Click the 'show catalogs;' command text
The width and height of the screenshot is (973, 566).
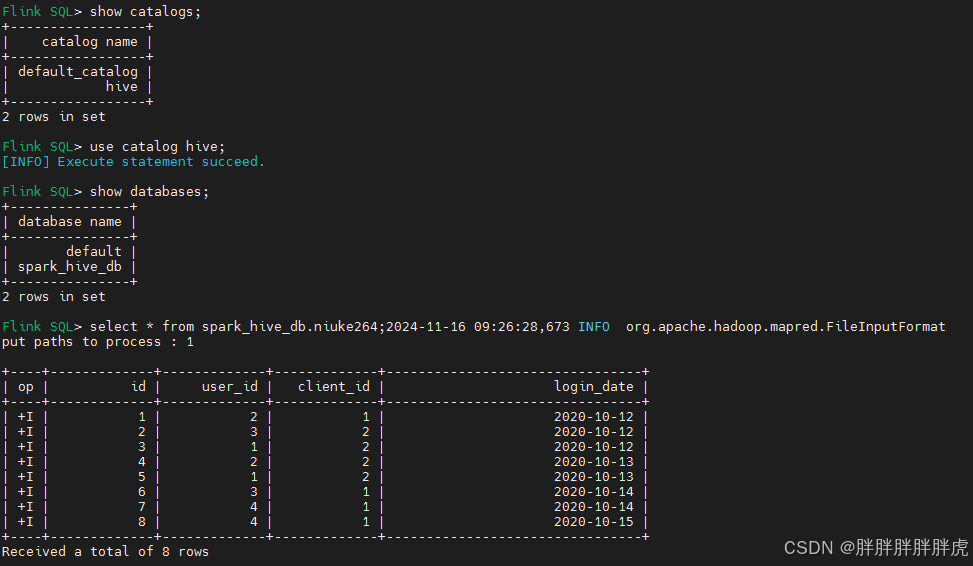(x=145, y=12)
